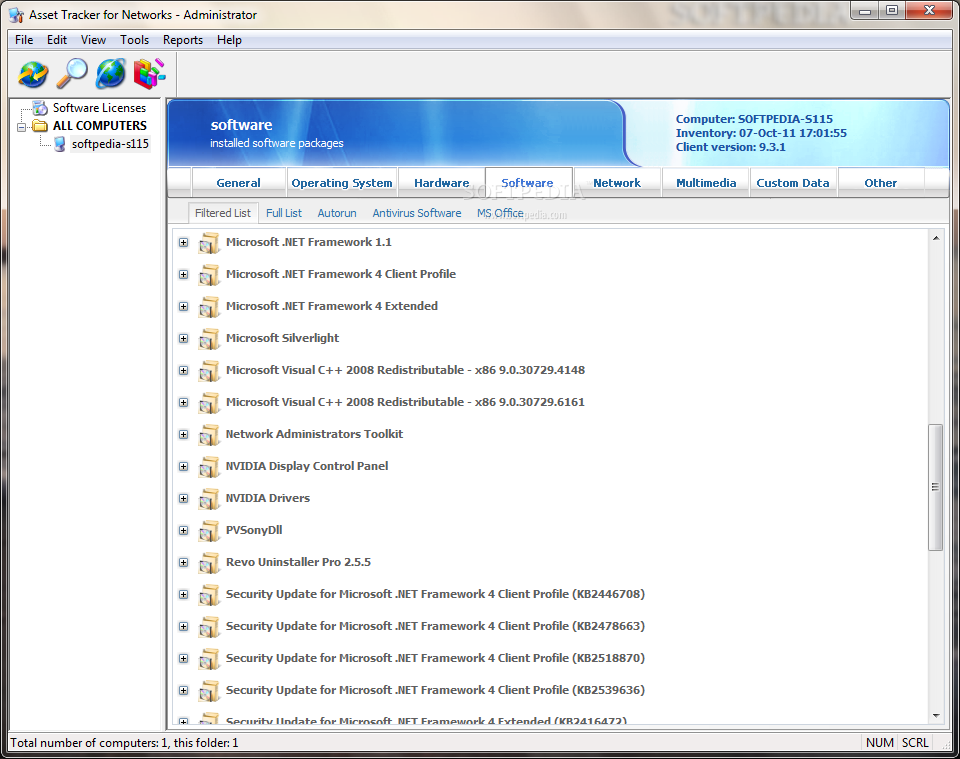Viewport: 960px width, 759px height.
Task: Select softpedia-s115 in the computer tree
Action: click(110, 144)
